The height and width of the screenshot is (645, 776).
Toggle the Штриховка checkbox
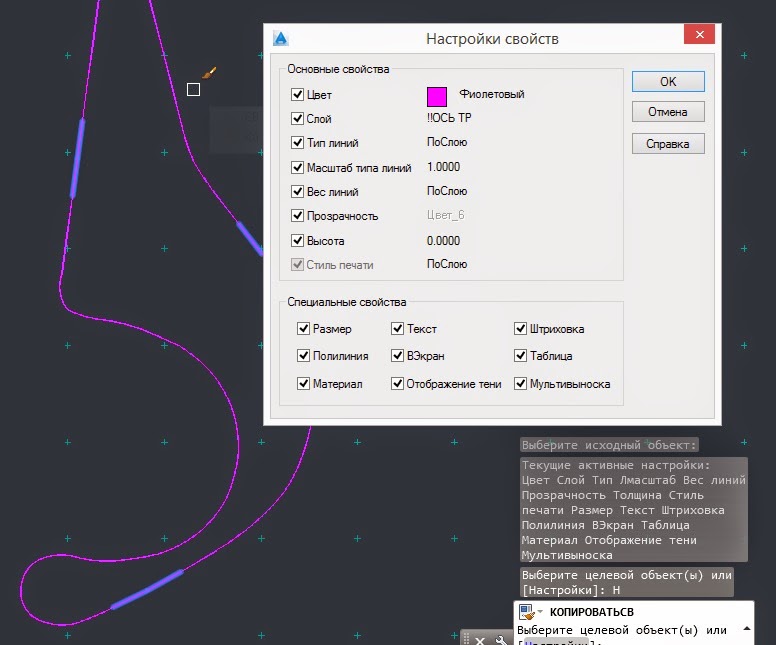(520, 328)
